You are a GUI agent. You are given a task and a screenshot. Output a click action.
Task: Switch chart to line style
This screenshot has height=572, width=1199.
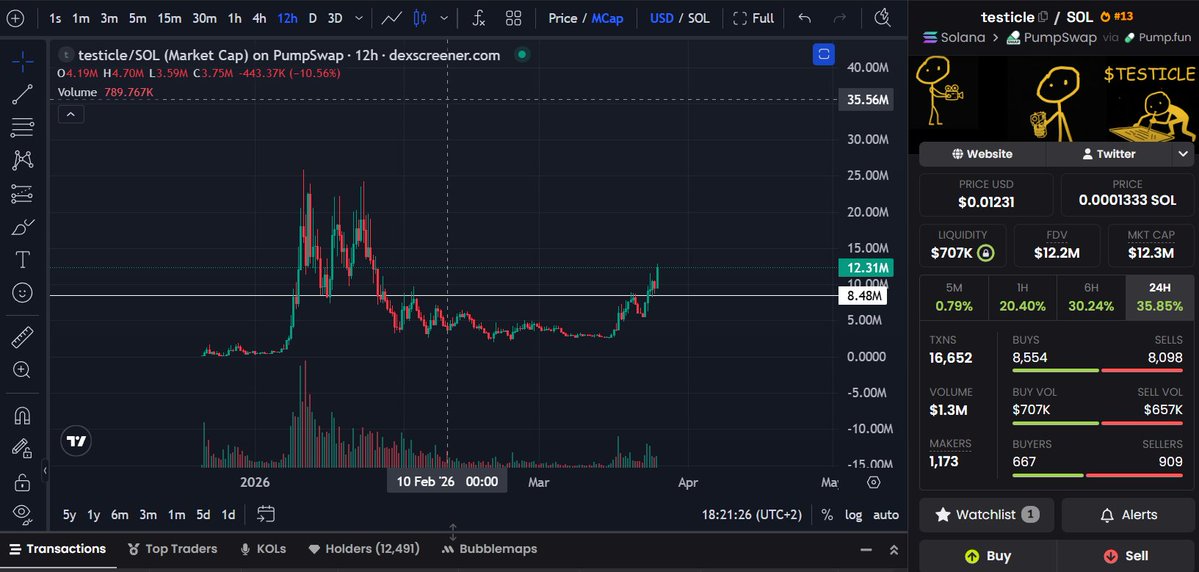tap(392, 18)
